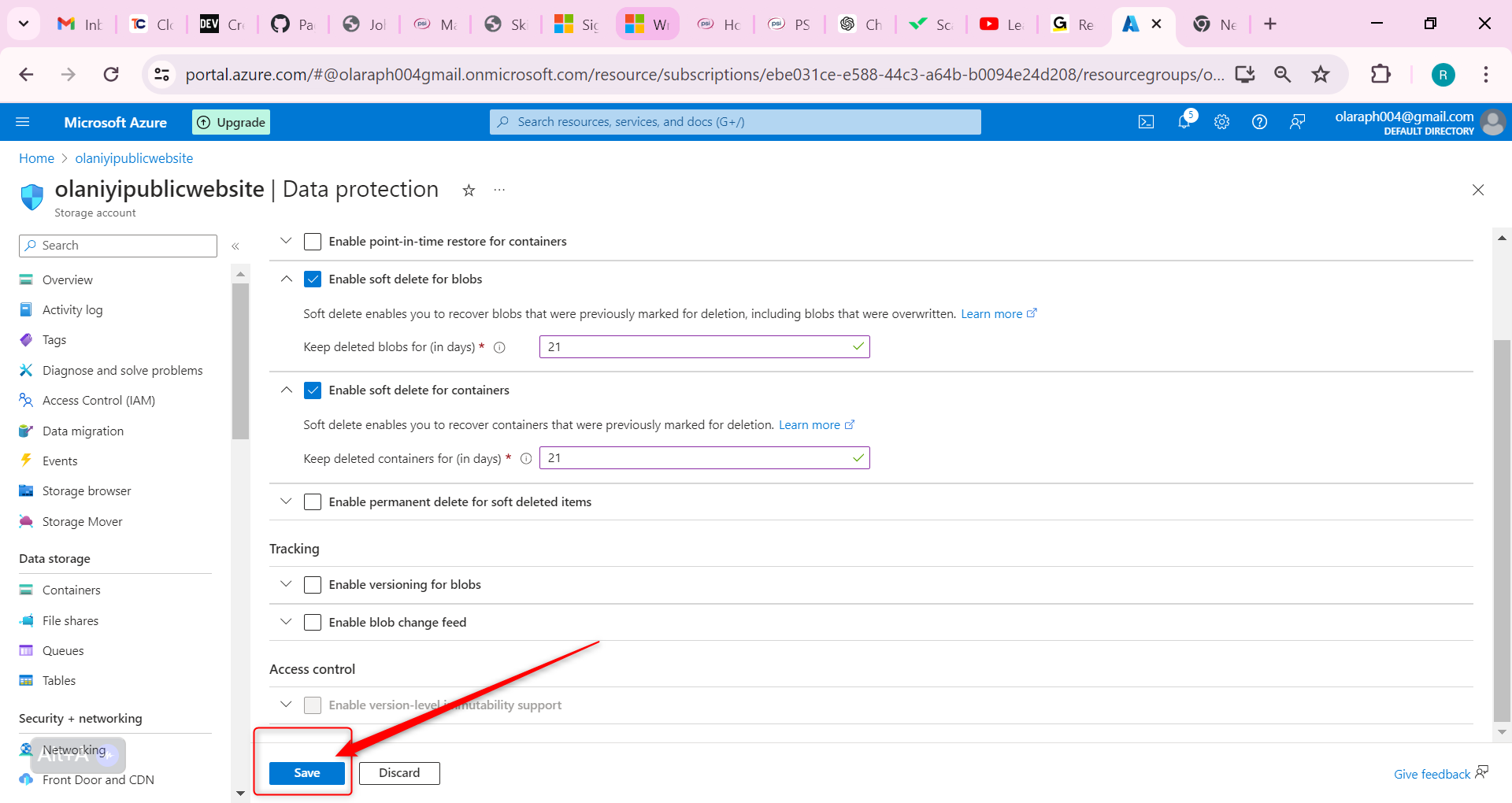
Task: Check Enable versioning for blobs
Action: 313,585
